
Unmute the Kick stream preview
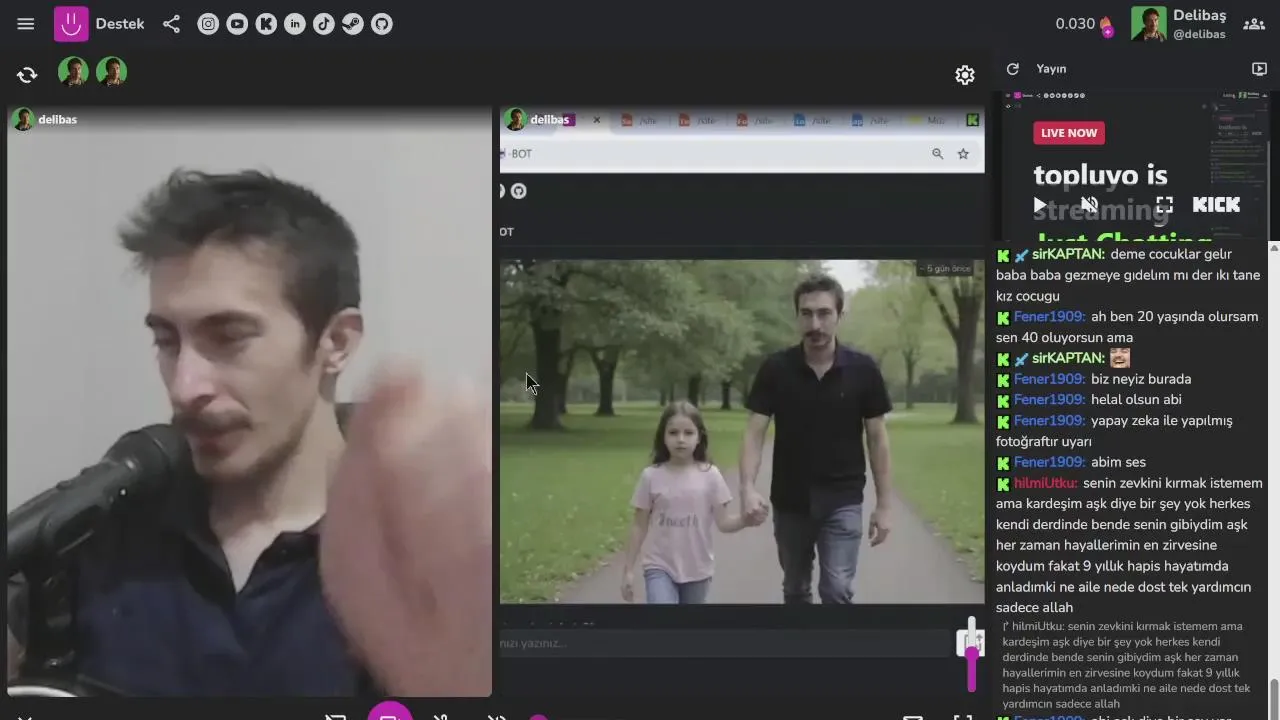click(x=1089, y=205)
